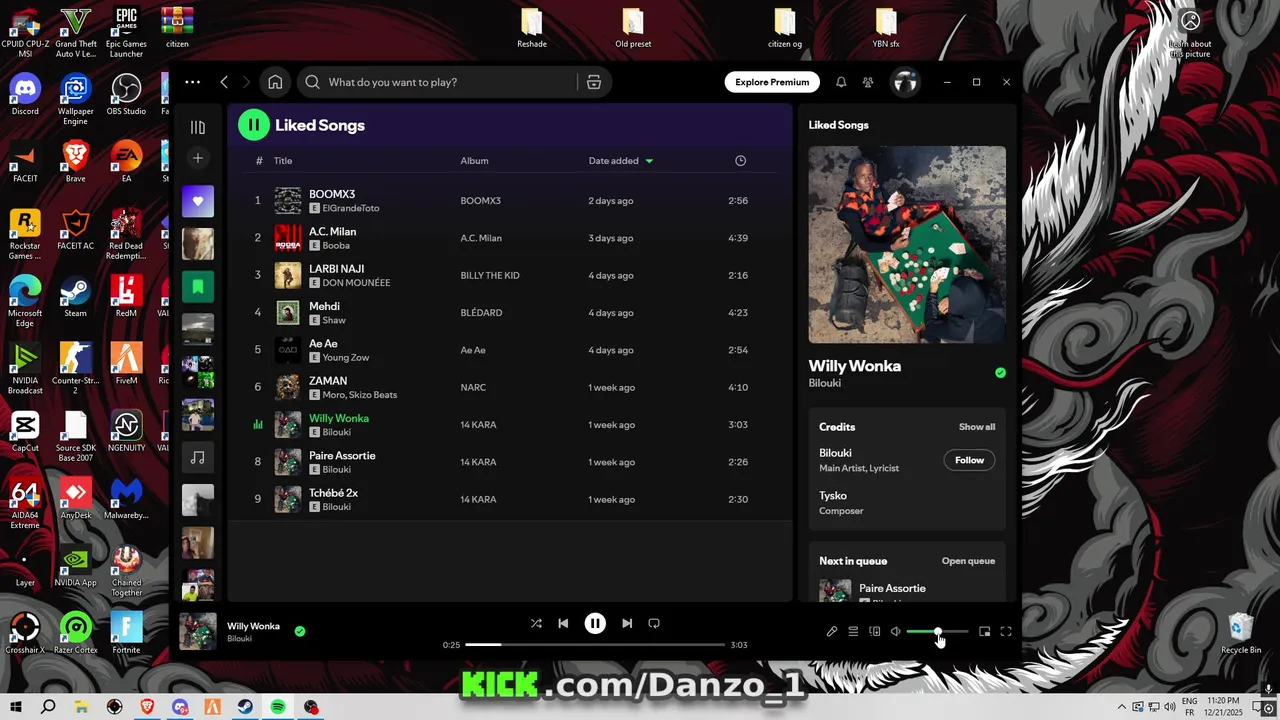Toggle the liked checkmark in player bar
This screenshot has height=720, width=1280.
point(300,631)
